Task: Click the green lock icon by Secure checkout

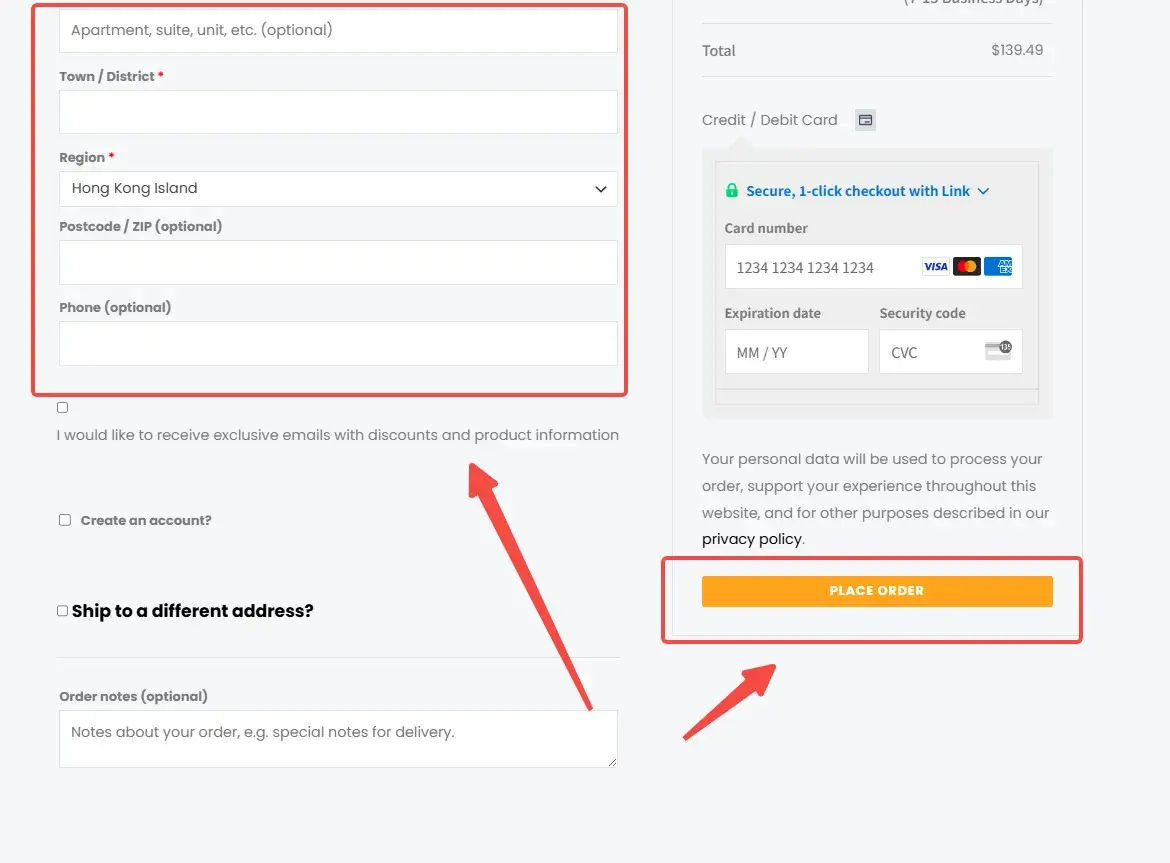Action: click(732, 191)
